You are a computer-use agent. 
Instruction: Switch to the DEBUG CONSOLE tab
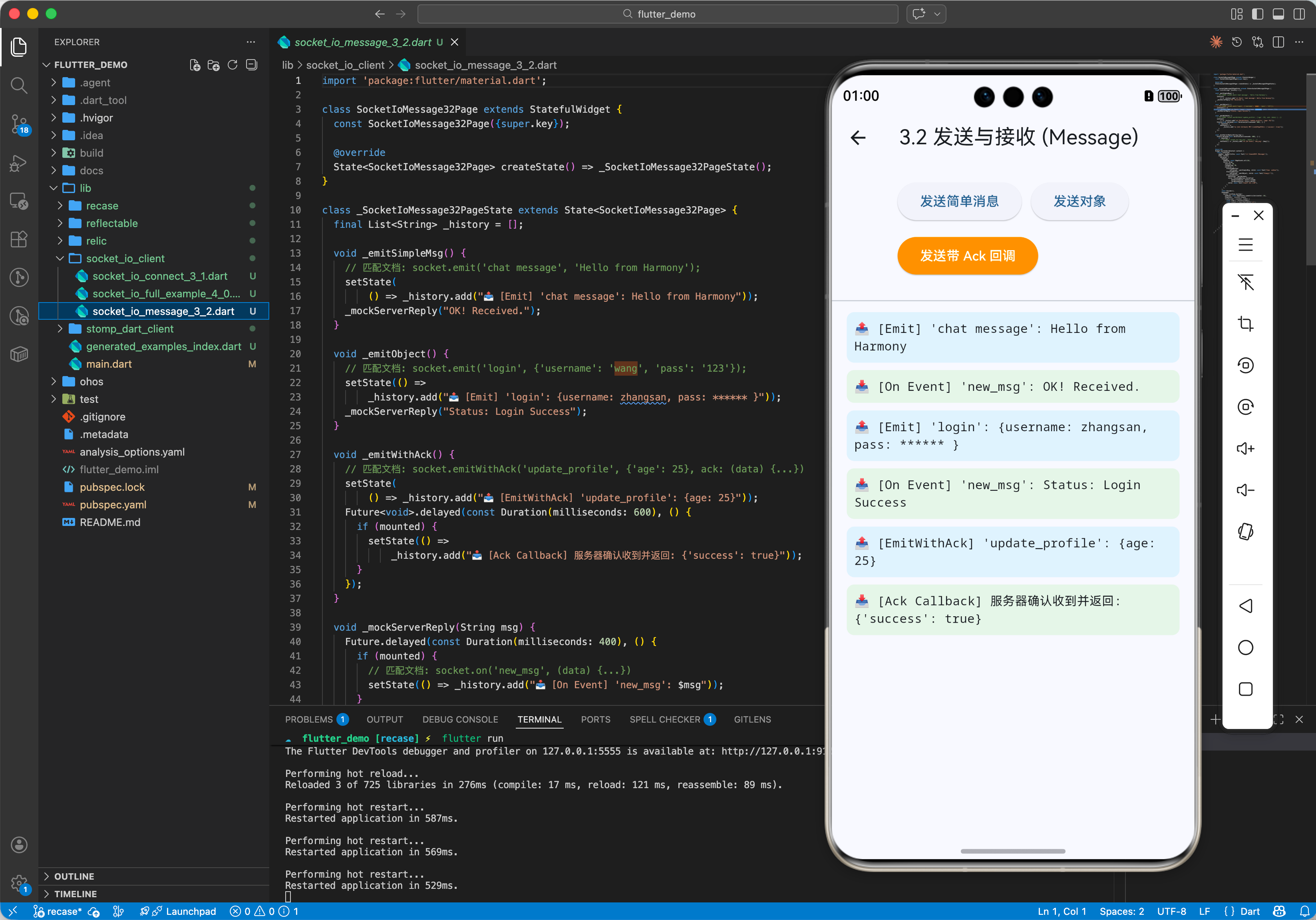click(460, 719)
